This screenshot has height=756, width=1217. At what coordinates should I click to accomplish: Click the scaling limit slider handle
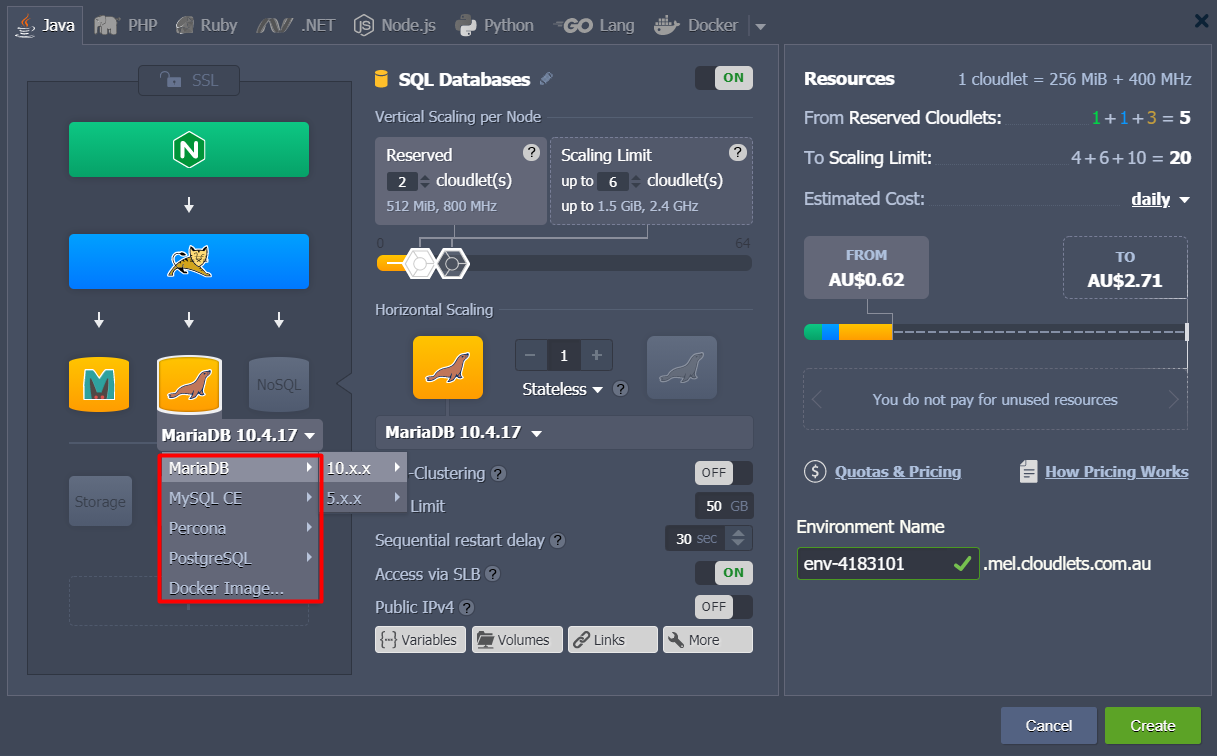(453, 263)
